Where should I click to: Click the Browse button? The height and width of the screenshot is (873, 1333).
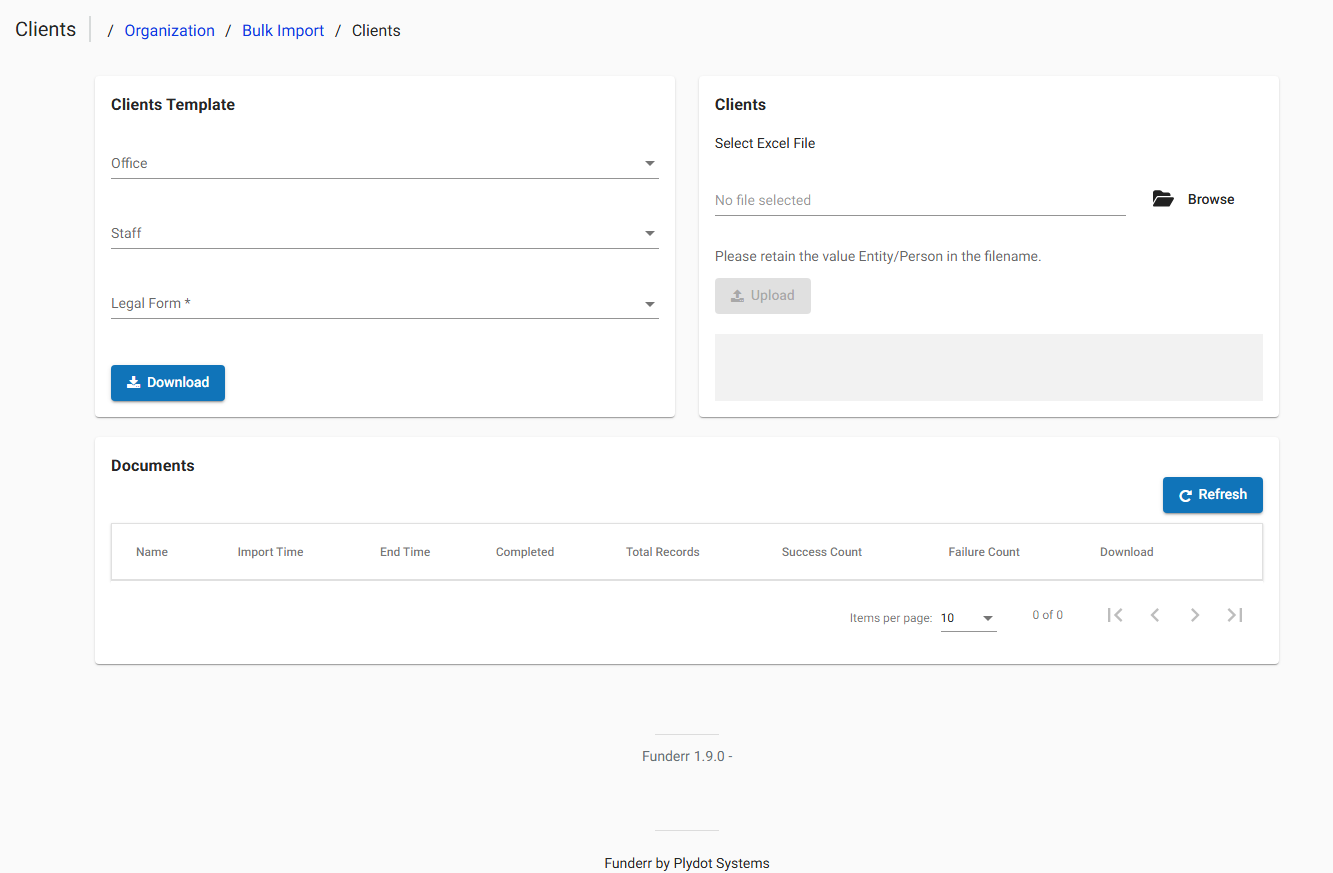click(1193, 198)
